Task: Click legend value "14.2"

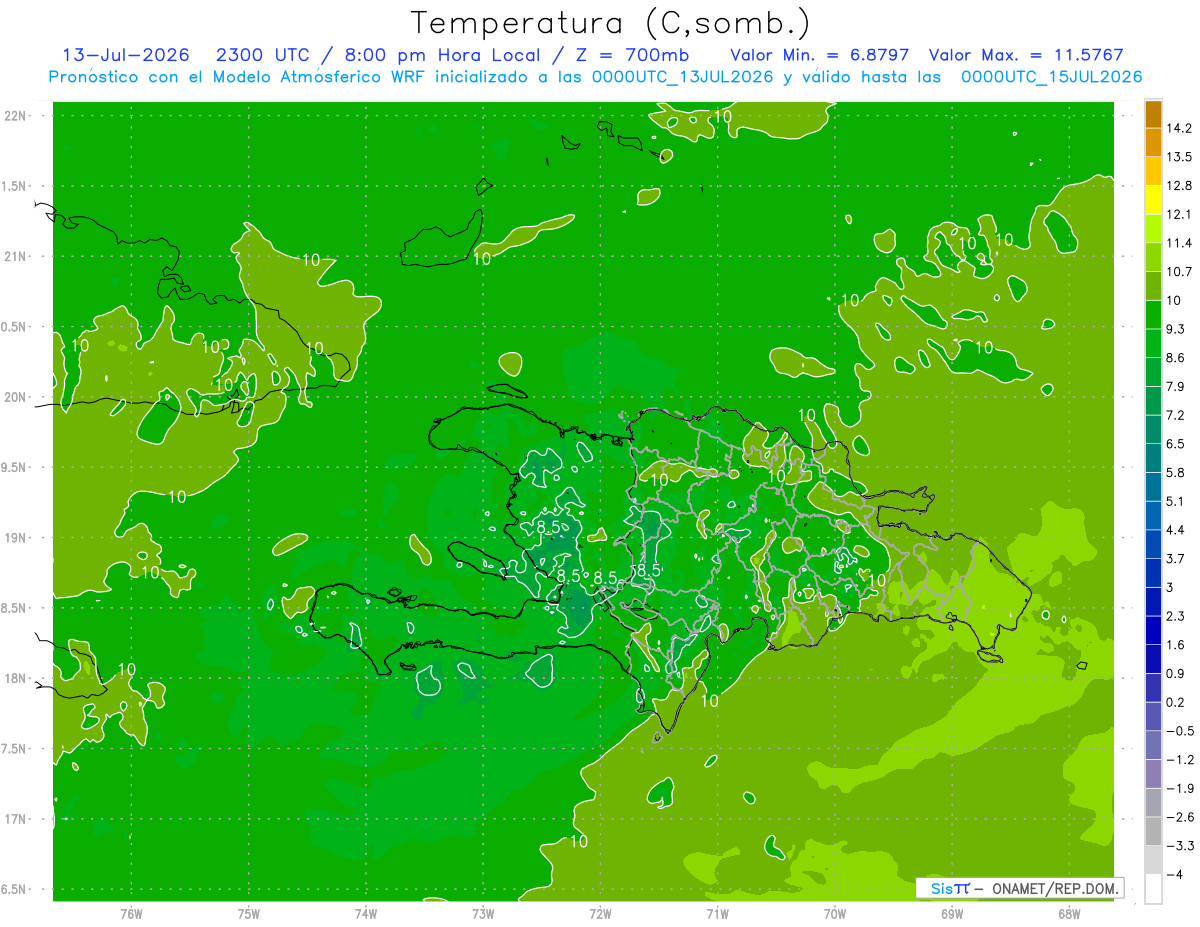Action: pos(1179,128)
